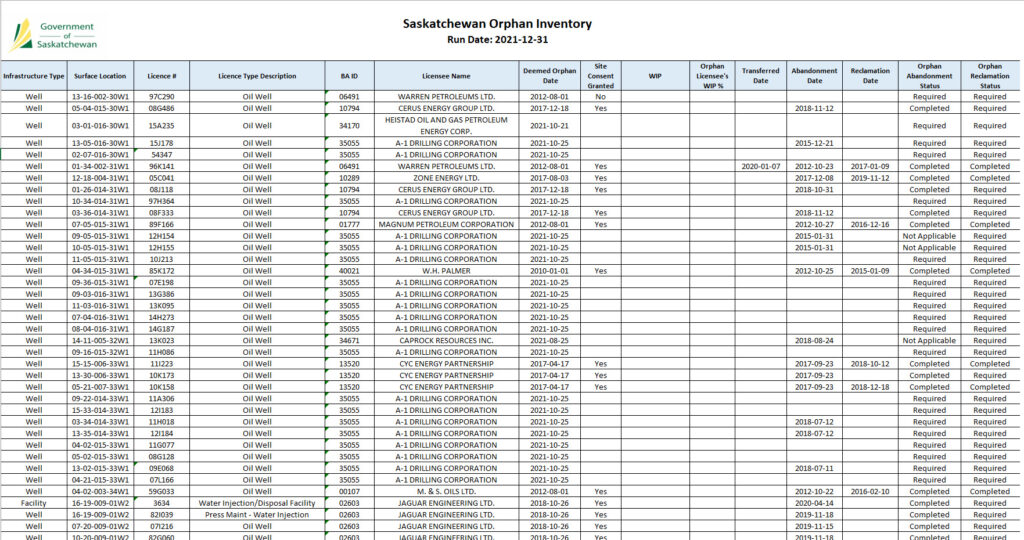This screenshot has height=540, width=1024.
Task: Select surface location 04-02-003-34W1
Action: pos(100,491)
